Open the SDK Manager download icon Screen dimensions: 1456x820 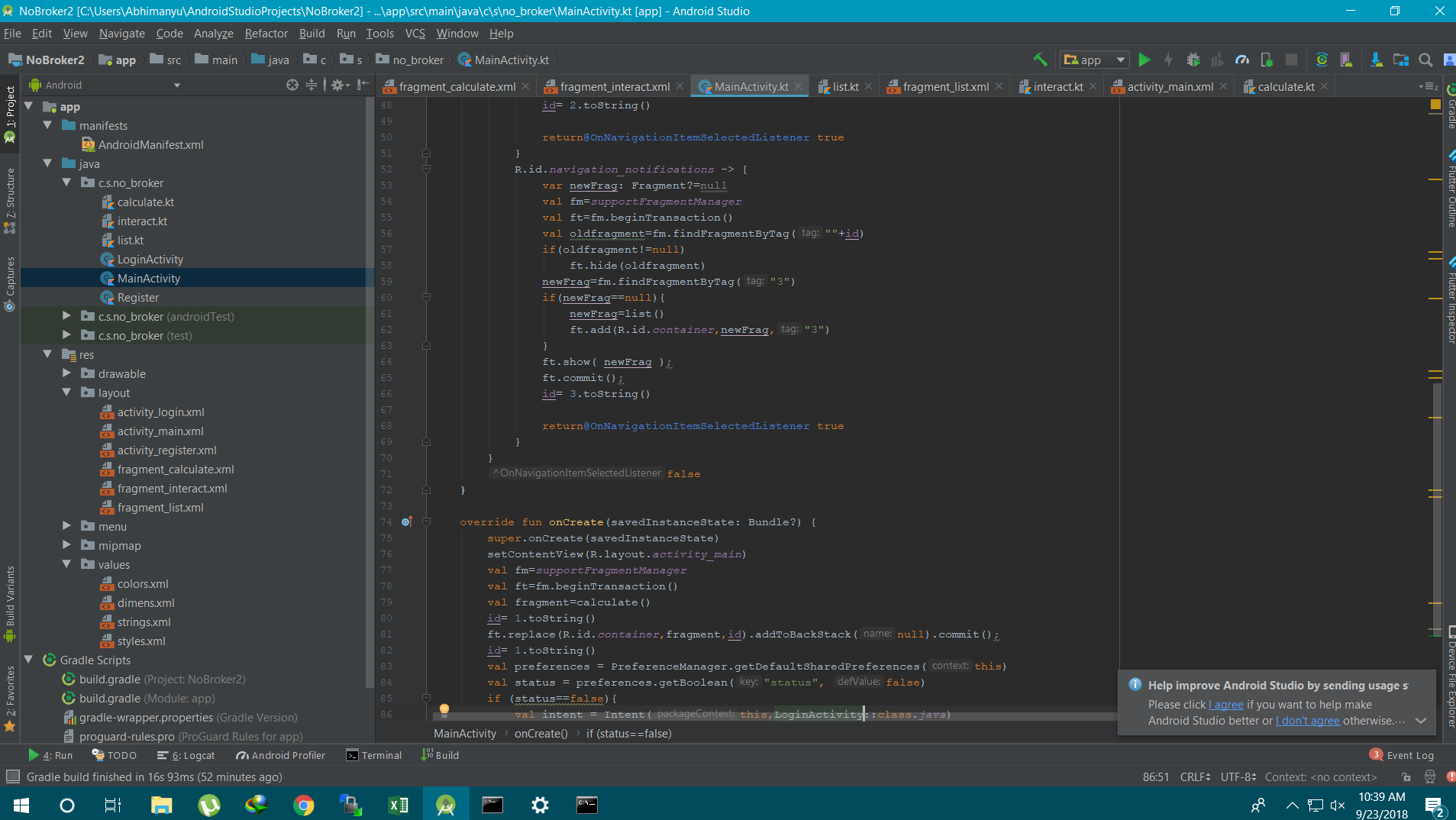(x=1376, y=60)
